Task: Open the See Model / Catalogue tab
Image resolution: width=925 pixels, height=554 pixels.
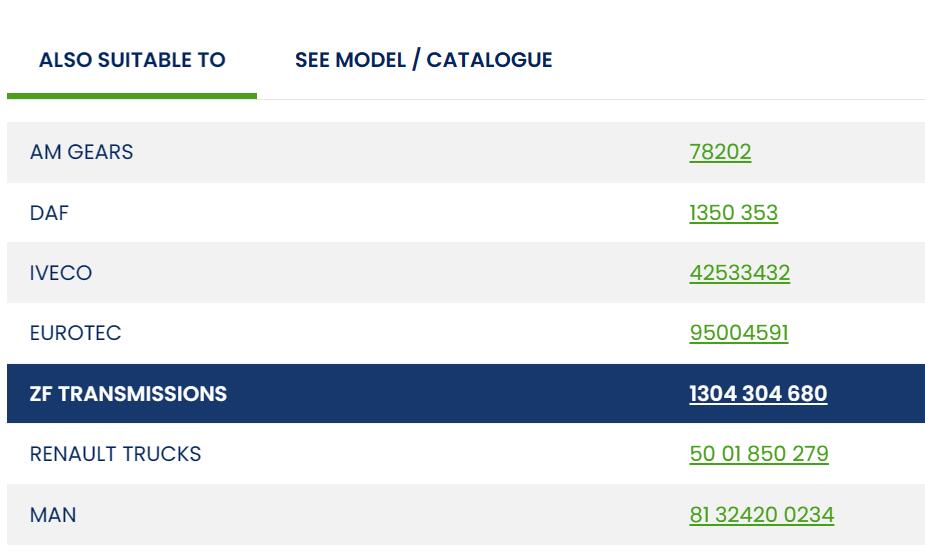Action: coord(423,60)
